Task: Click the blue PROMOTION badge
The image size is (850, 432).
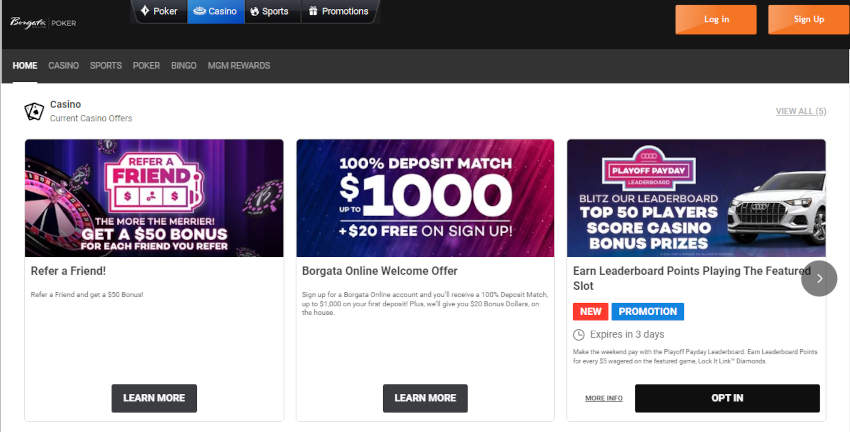Action: pyautogui.click(x=647, y=312)
